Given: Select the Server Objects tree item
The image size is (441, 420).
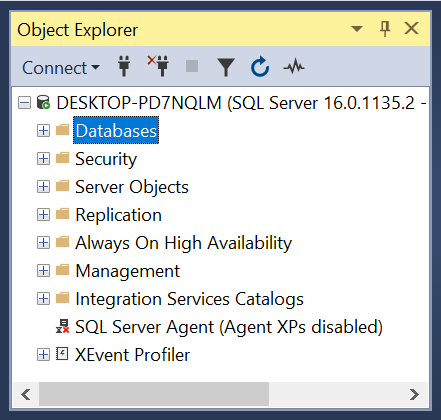Looking at the screenshot, I should (x=132, y=187).
